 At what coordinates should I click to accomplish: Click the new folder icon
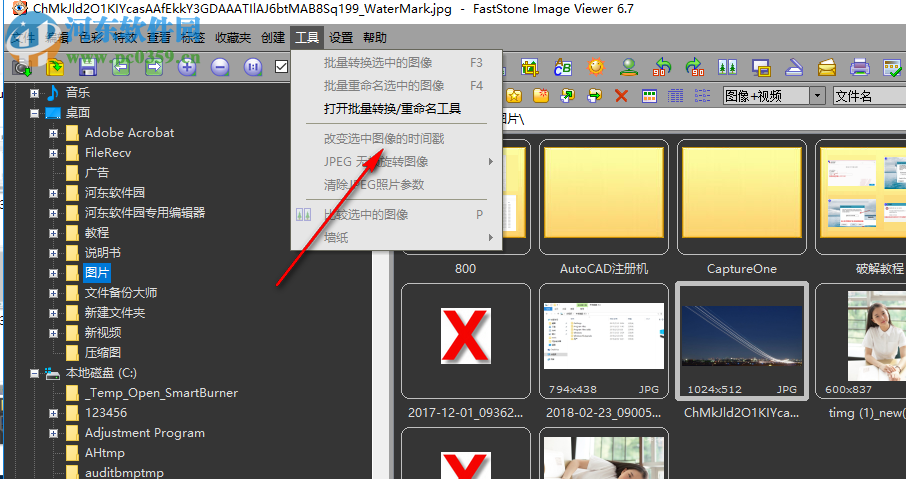(x=541, y=95)
